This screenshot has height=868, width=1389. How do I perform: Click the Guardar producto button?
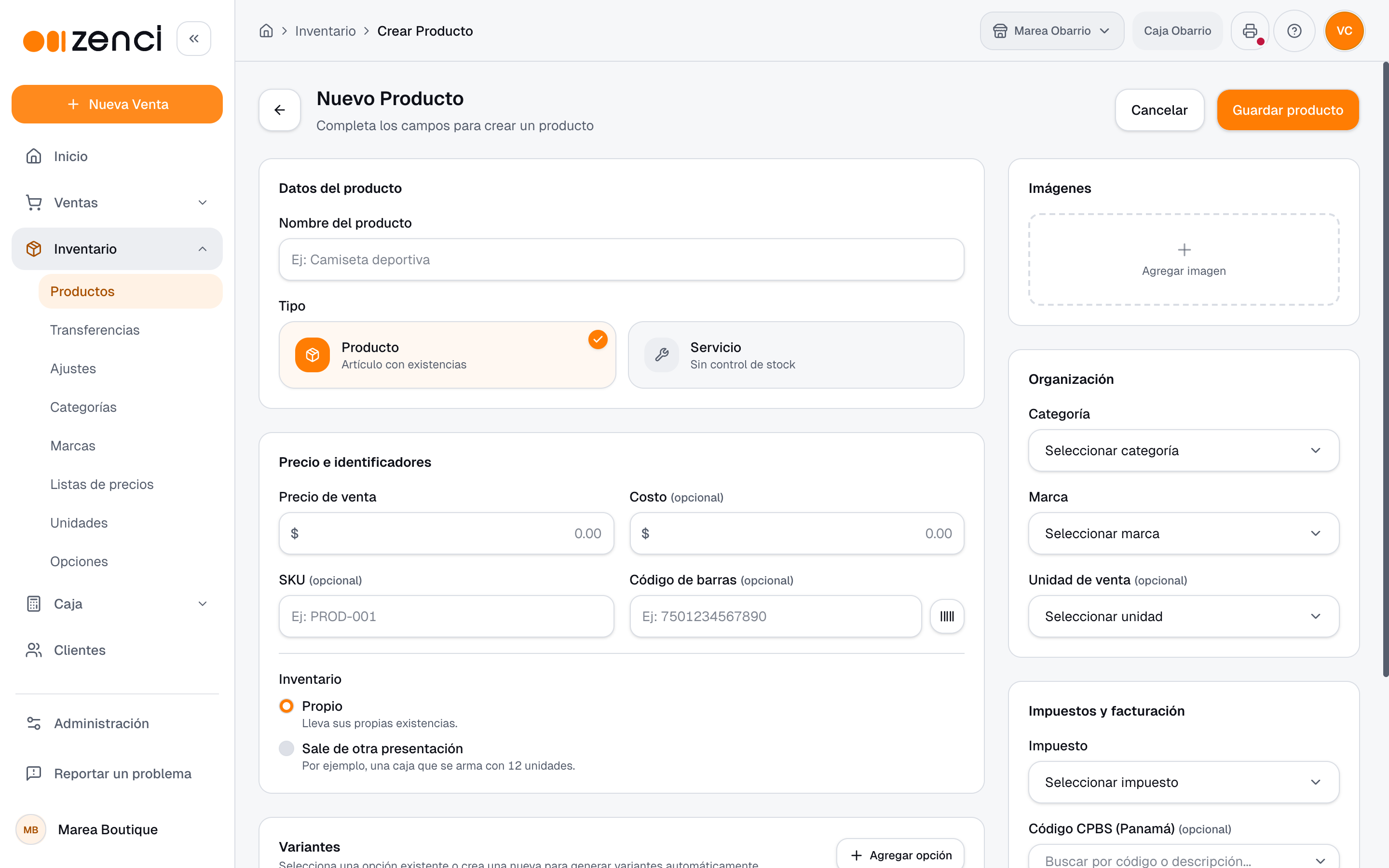pos(1287,109)
